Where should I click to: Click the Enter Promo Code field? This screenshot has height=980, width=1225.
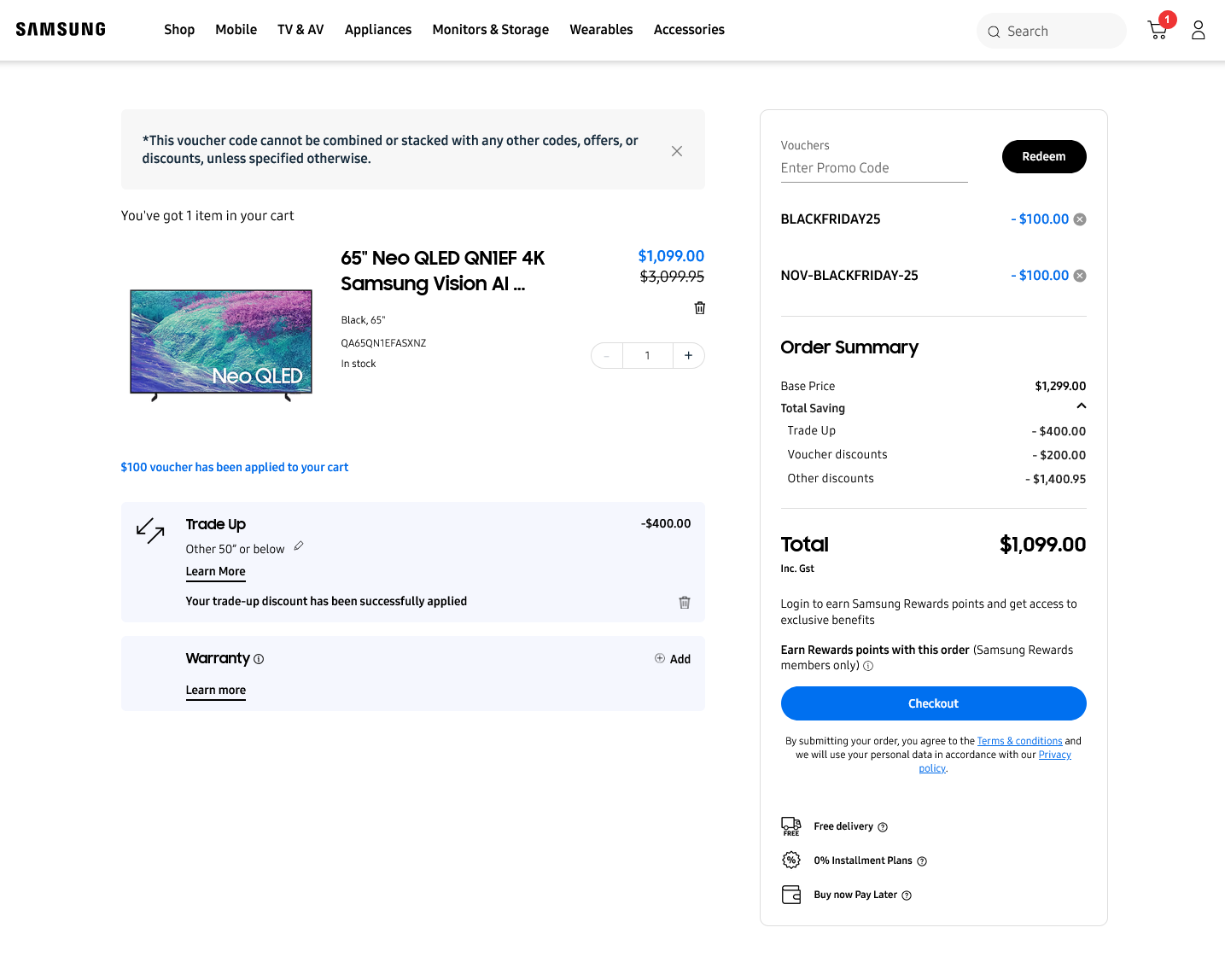(x=873, y=168)
